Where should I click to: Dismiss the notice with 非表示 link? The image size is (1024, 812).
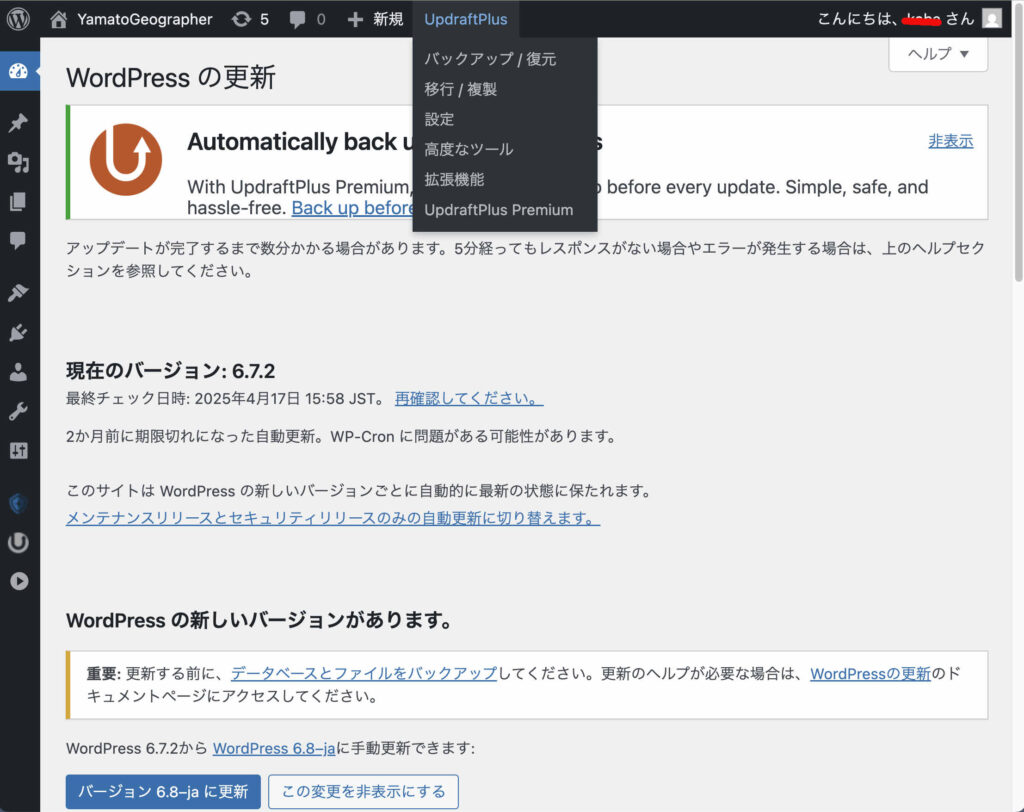(951, 141)
